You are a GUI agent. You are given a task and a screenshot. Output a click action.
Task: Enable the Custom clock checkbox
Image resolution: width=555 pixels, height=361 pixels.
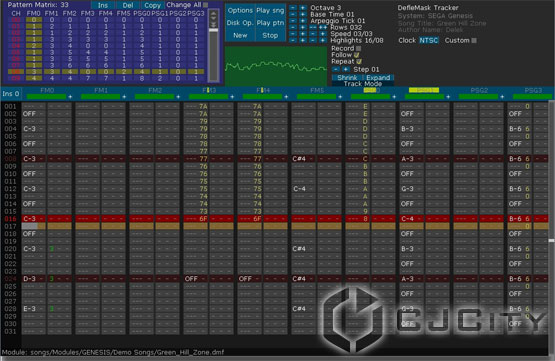point(474,40)
